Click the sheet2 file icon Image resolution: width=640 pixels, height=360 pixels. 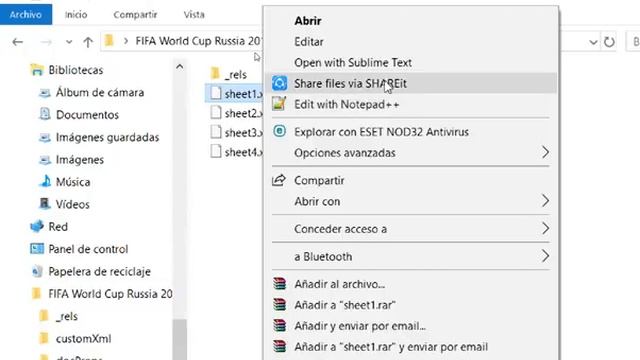click(216, 112)
